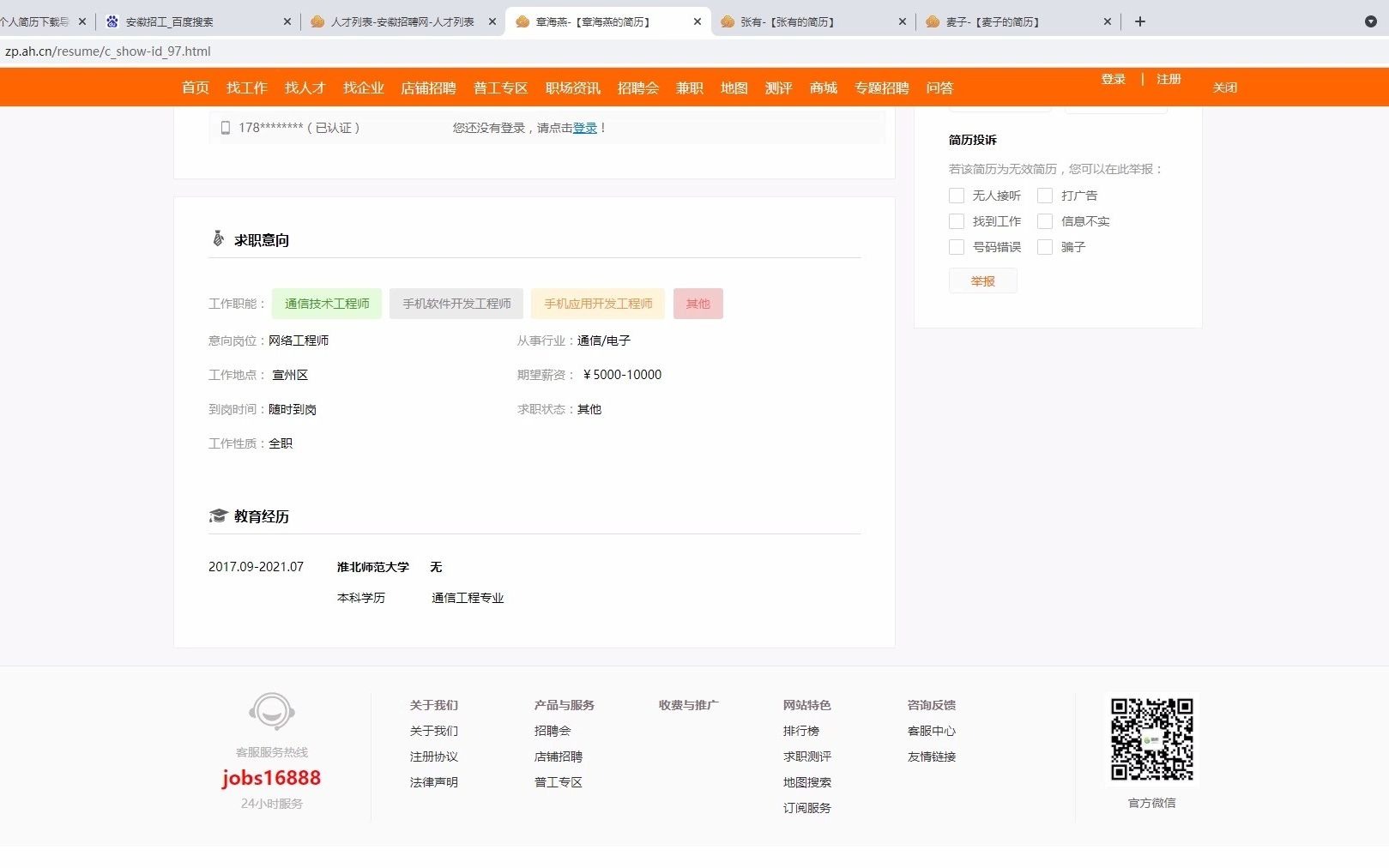Close the 张有 resume tab
The image size is (1389, 868).
pos(902,21)
